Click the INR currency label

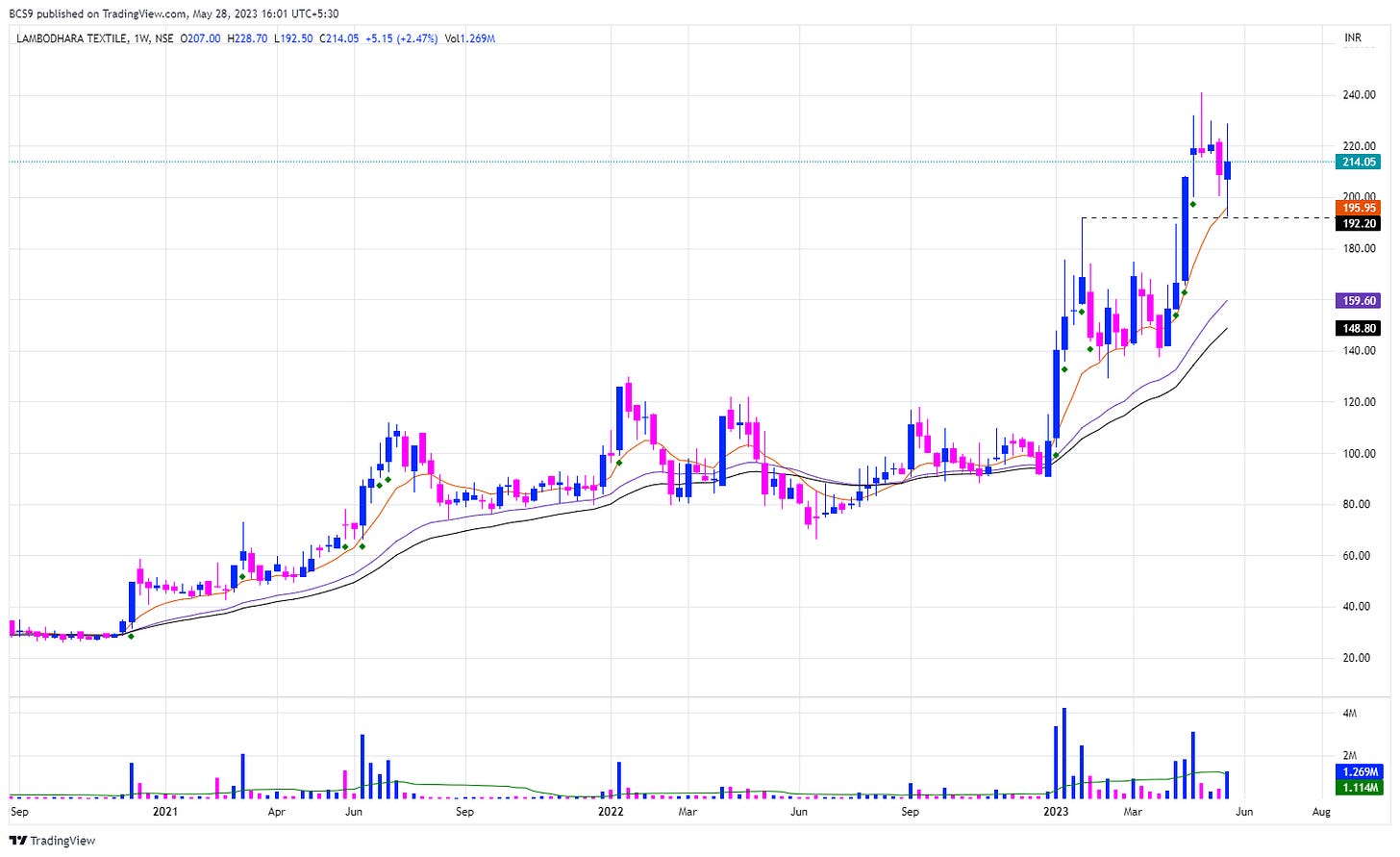point(1353,38)
